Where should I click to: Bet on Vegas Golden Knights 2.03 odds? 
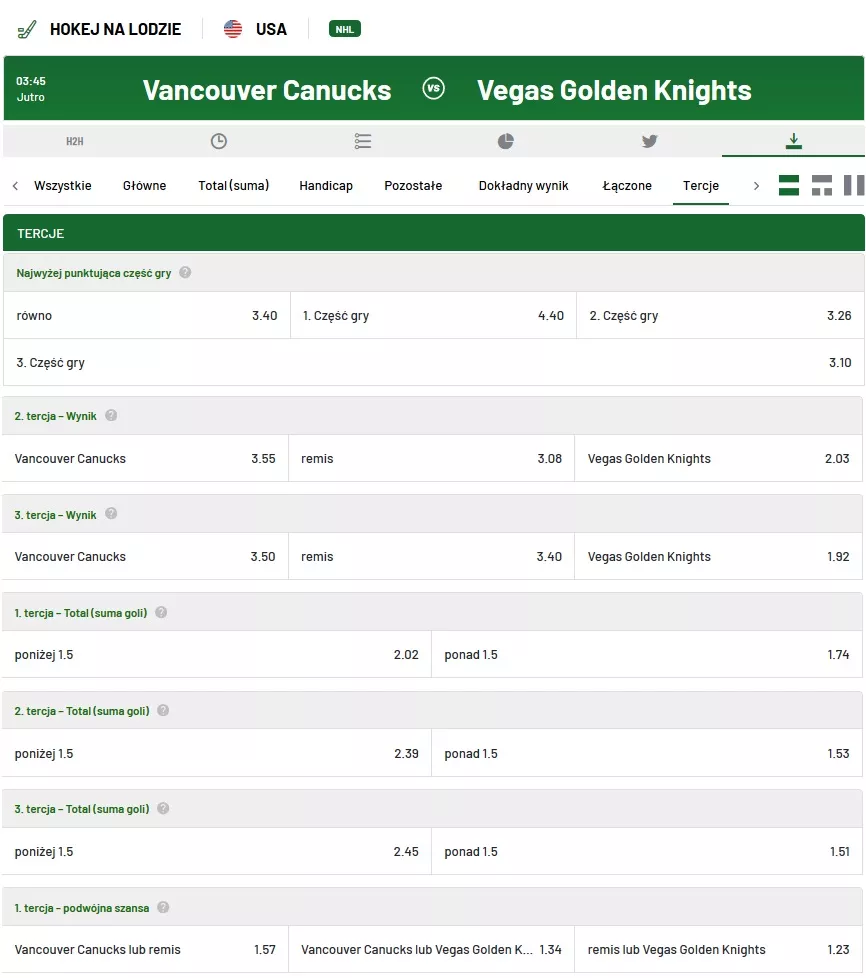(x=718, y=459)
